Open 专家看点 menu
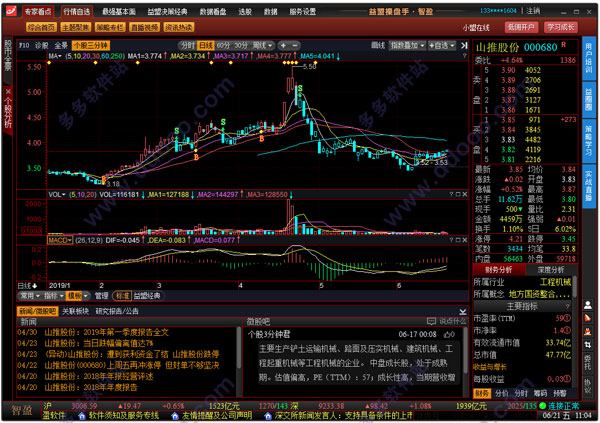The width and height of the screenshot is (600, 423). [38, 12]
